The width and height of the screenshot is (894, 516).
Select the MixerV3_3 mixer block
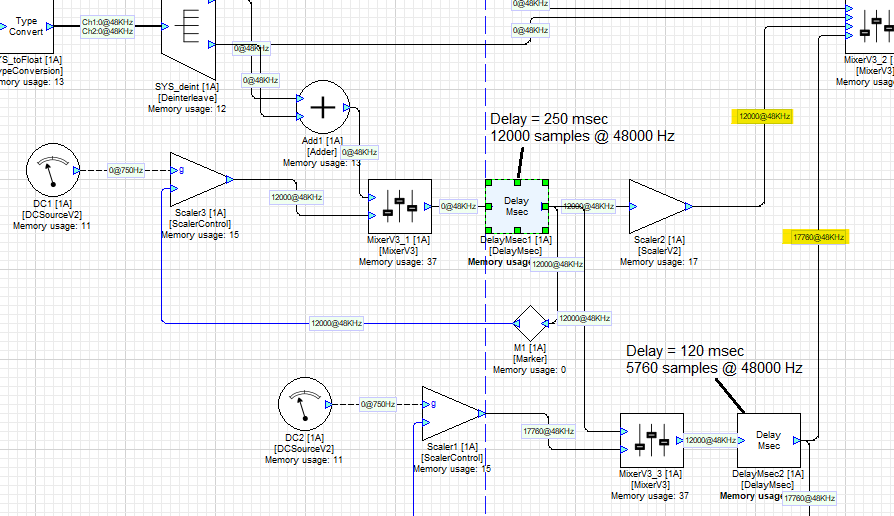[x=651, y=438]
